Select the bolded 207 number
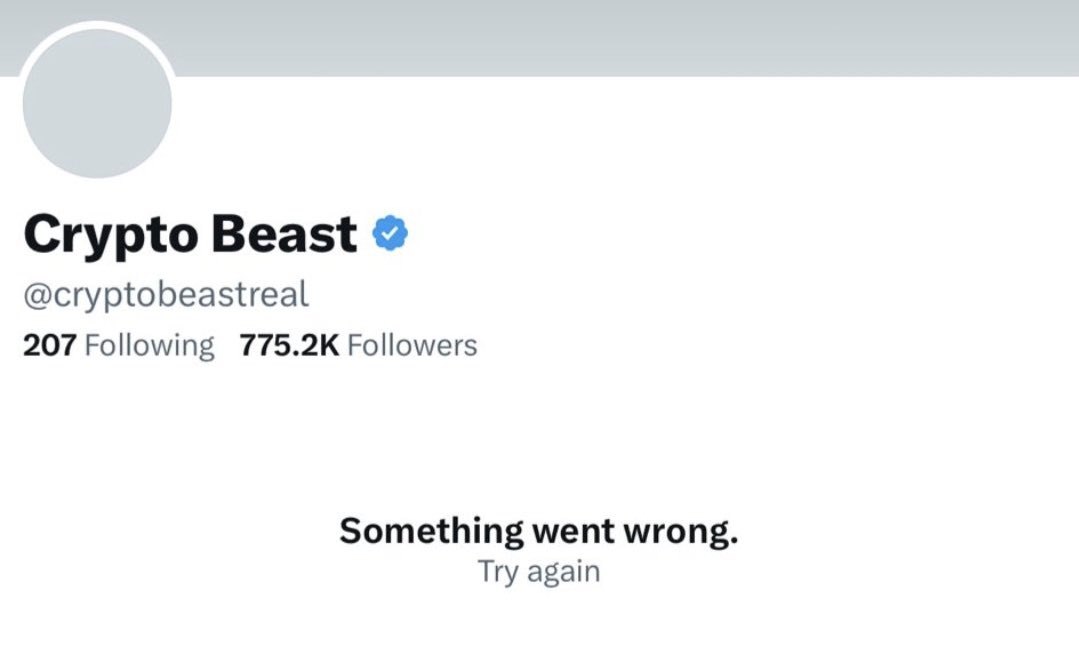This screenshot has height=649, width=1079. 50,344
